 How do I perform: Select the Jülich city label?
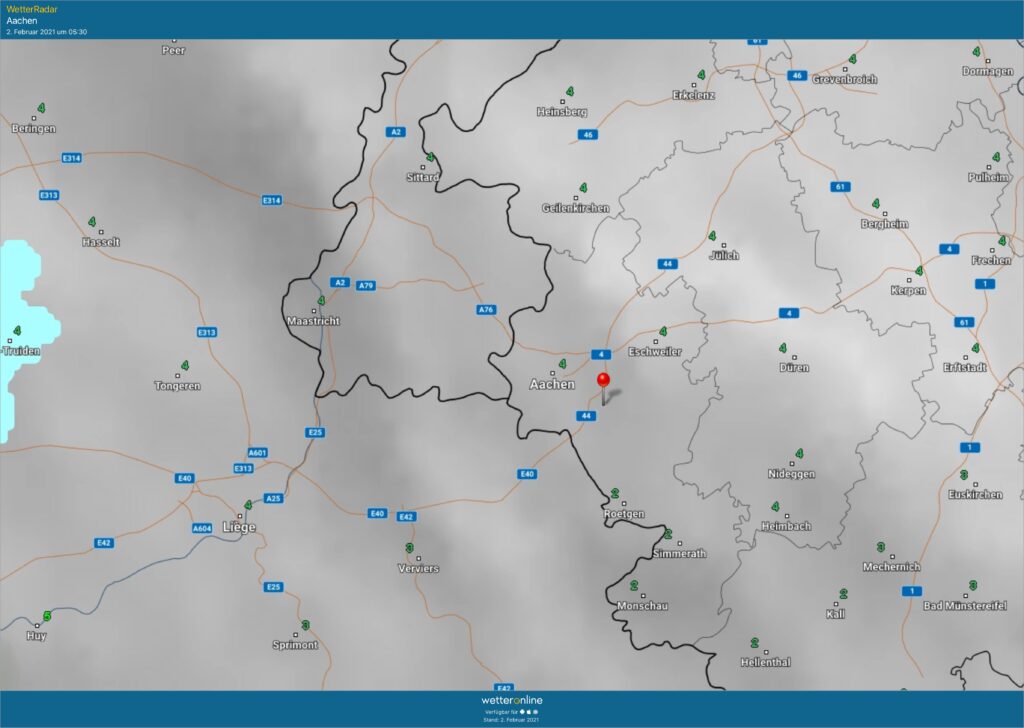click(x=724, y=255)
